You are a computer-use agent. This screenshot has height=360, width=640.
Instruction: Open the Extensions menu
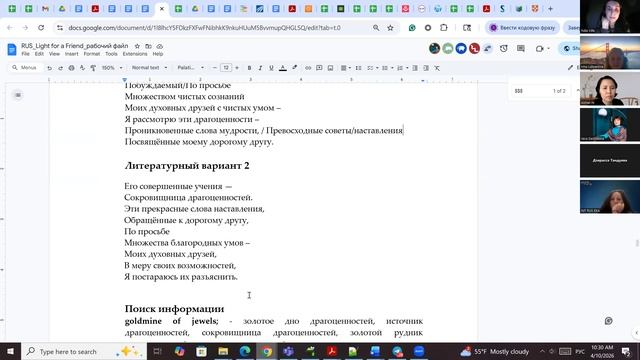tap(135, 54)
